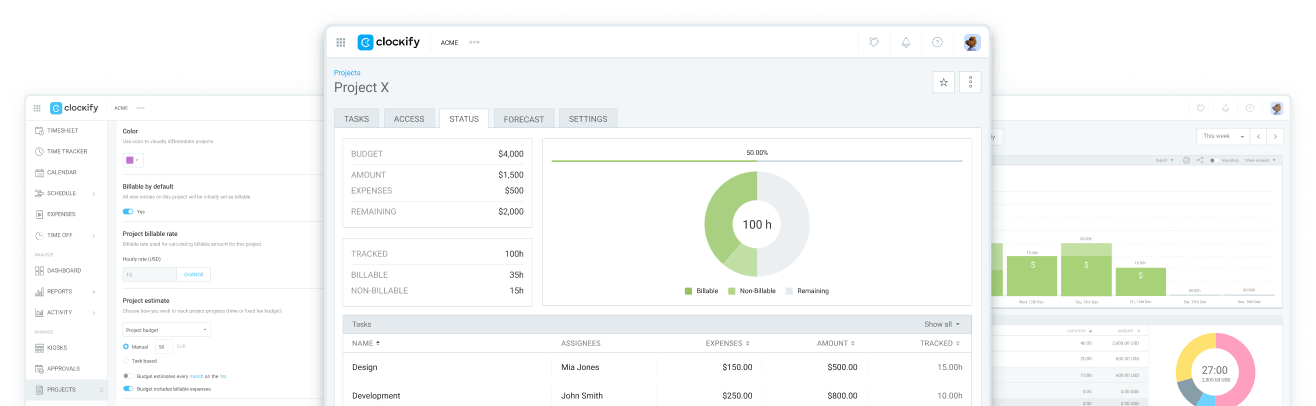The image size is (1316, 406).
Task: Open app grid menu in Project X window
Action: coord(341,42)
